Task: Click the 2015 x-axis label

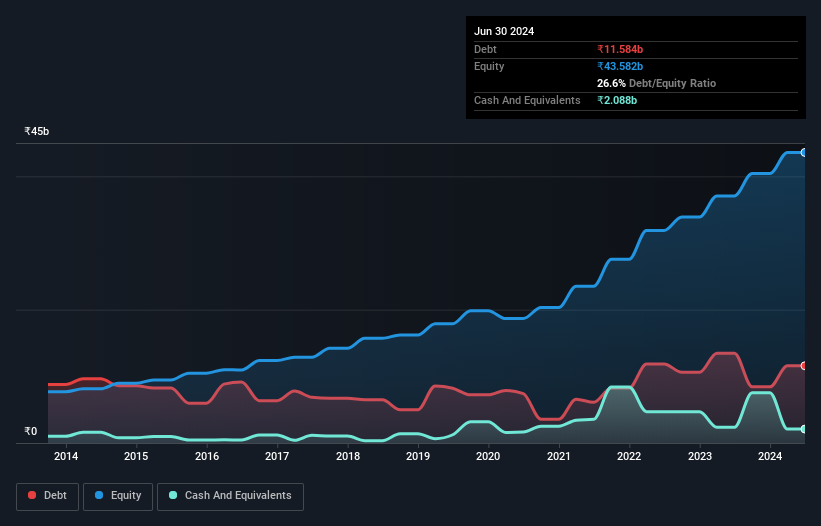Action: (x=136, y=456)
